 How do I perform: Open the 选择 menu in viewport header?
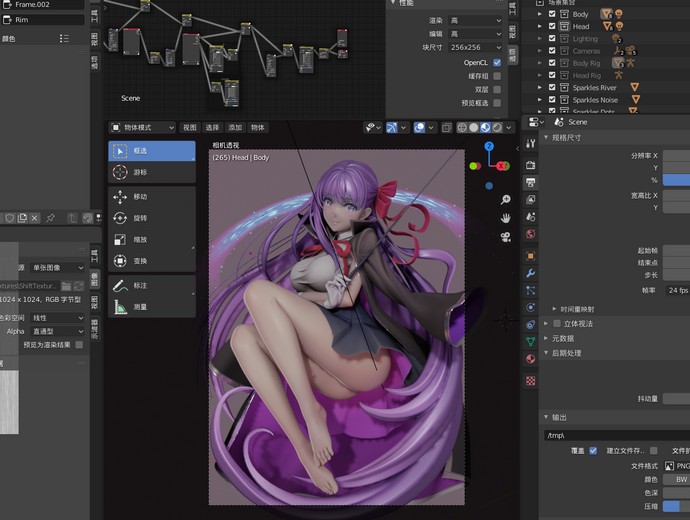212,128
